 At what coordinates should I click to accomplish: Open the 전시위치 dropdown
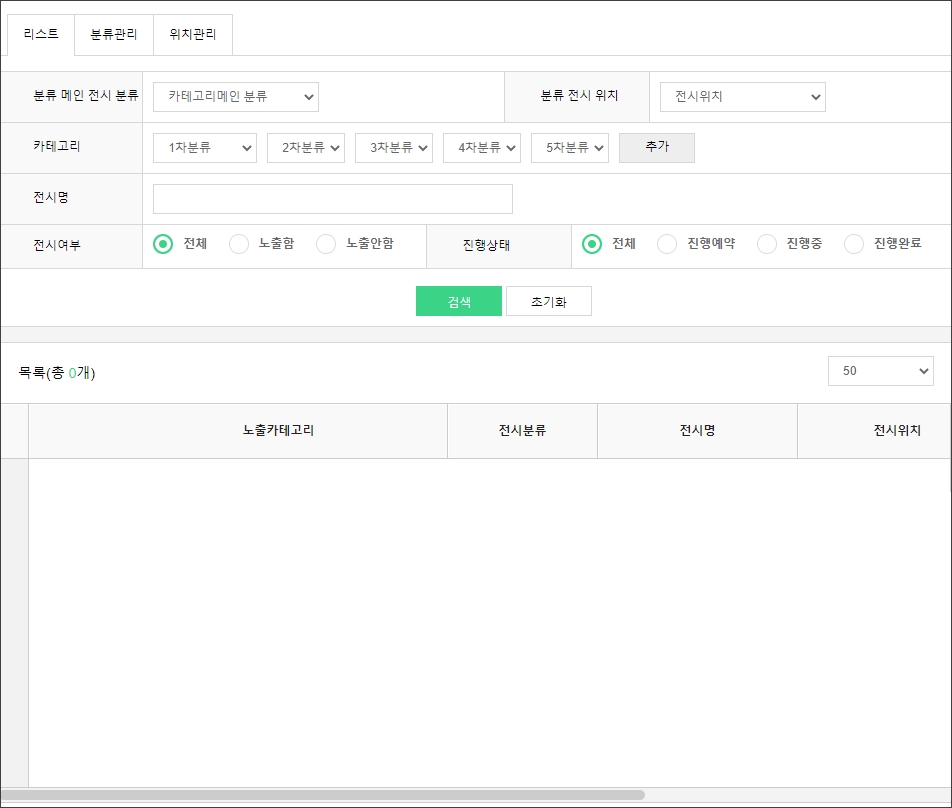(742, 97)
